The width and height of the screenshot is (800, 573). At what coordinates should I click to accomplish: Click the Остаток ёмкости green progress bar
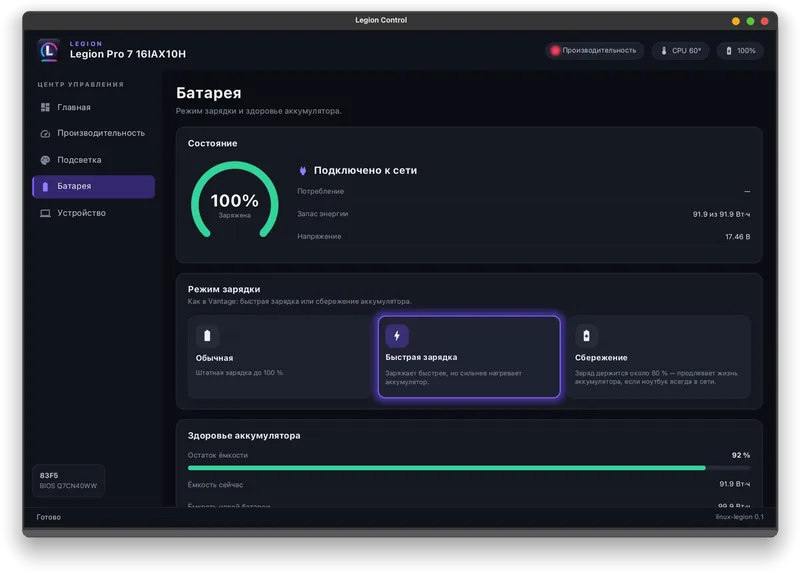point(469,468)
